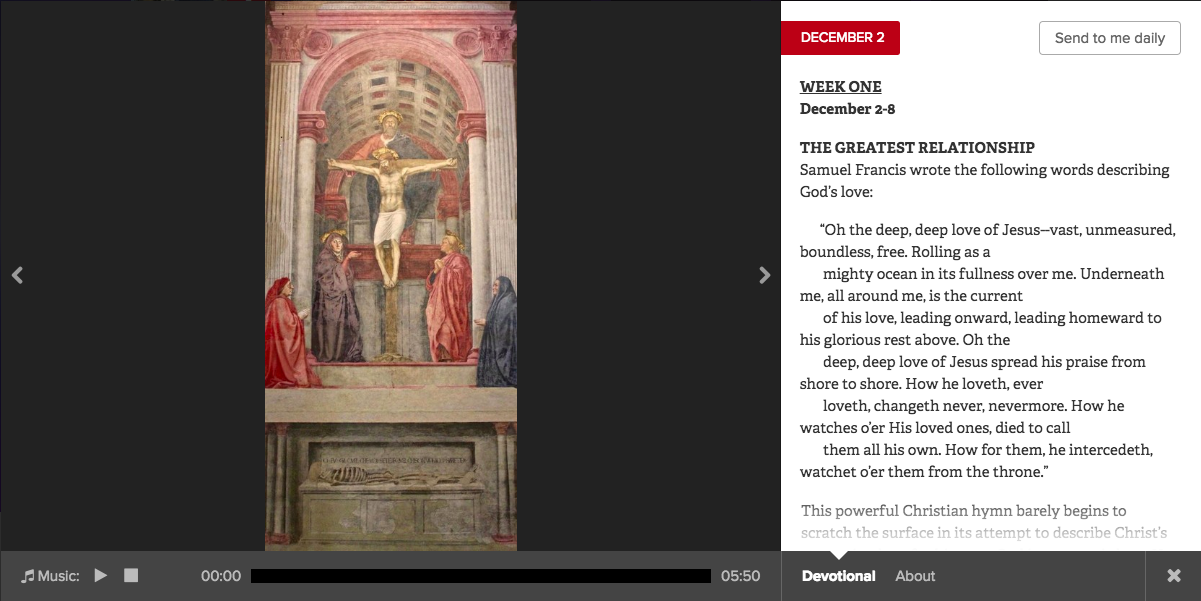Stop the music playback
This screenshot has height=601, width=1201.
coord(131,575)
